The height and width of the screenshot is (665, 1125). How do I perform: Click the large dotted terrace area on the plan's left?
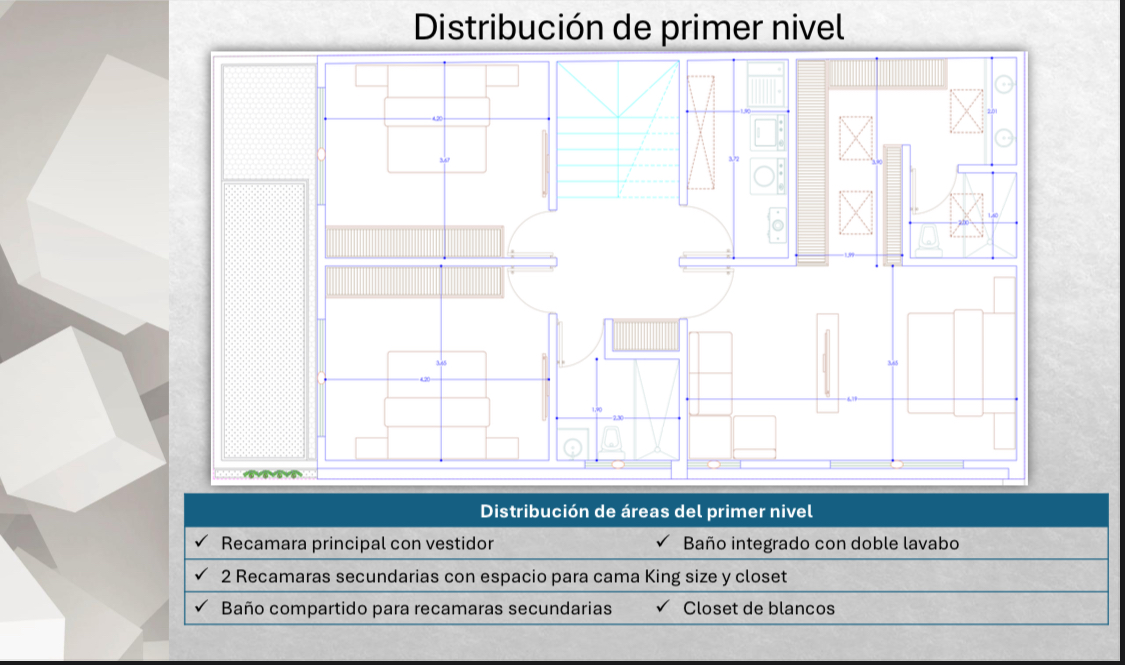pos(264,322)
